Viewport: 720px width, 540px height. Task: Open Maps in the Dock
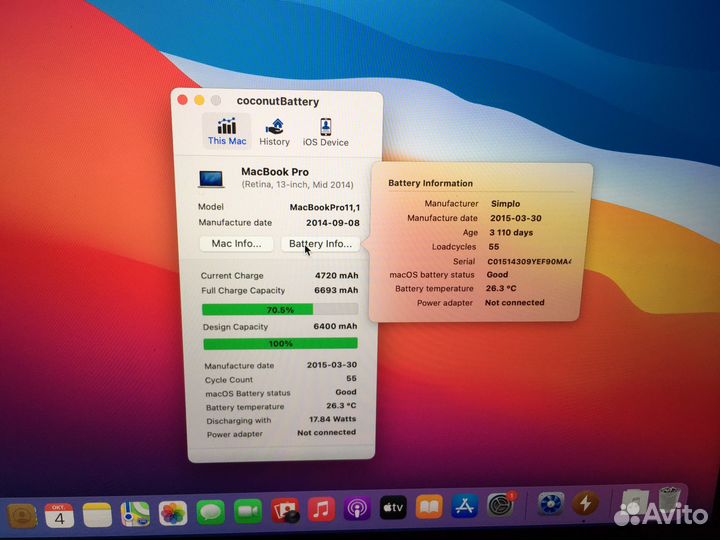[135, 513]
